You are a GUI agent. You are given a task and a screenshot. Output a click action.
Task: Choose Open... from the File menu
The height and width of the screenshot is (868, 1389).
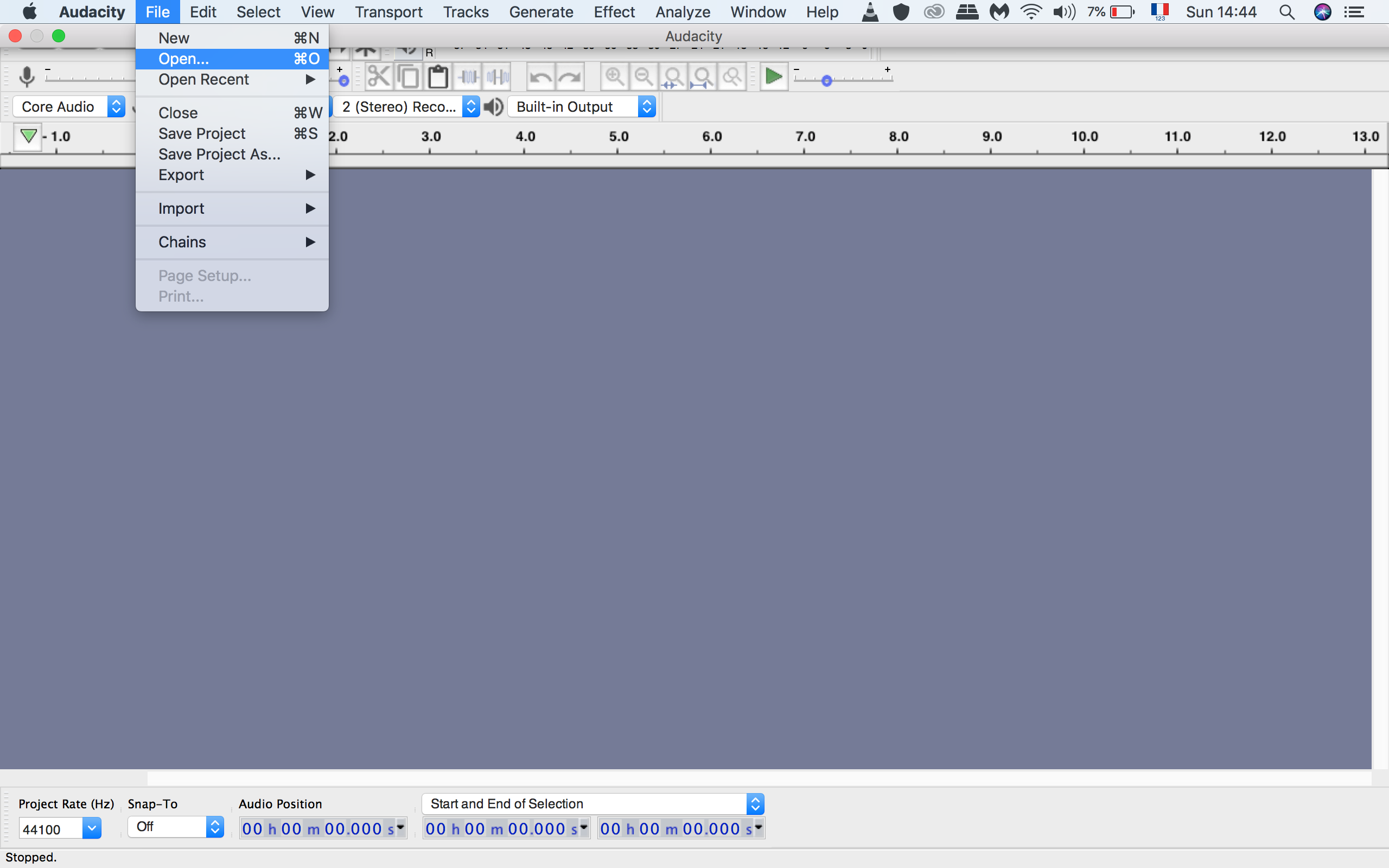(x=232, y=59)
